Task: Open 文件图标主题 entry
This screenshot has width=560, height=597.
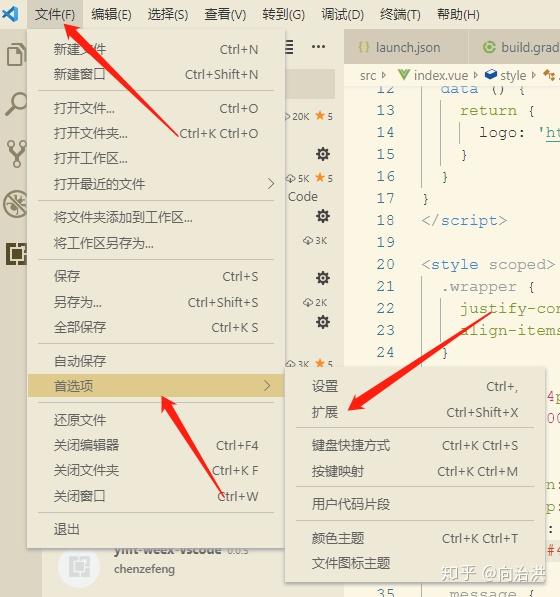Action: pos(415,563)
